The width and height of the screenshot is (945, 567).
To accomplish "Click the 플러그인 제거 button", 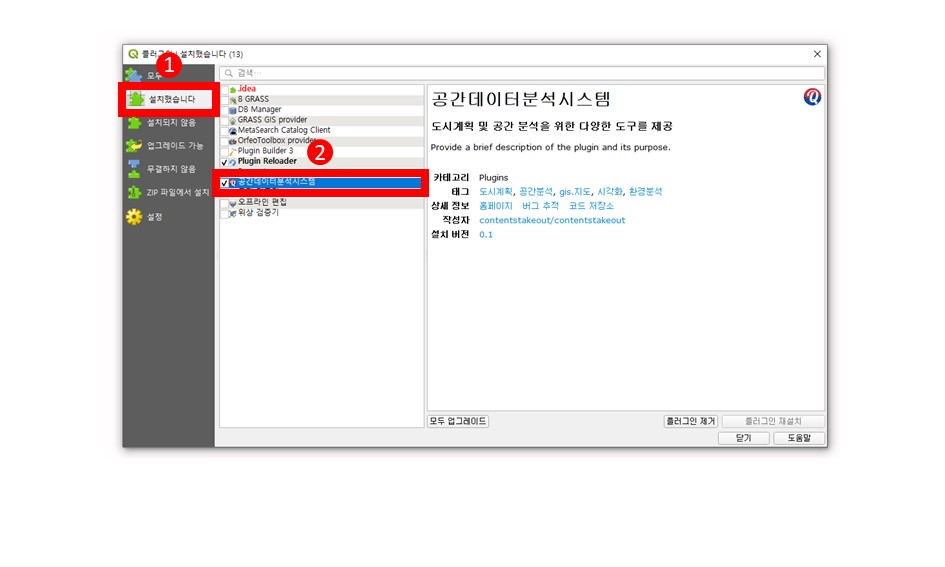I will pos(691,422).
